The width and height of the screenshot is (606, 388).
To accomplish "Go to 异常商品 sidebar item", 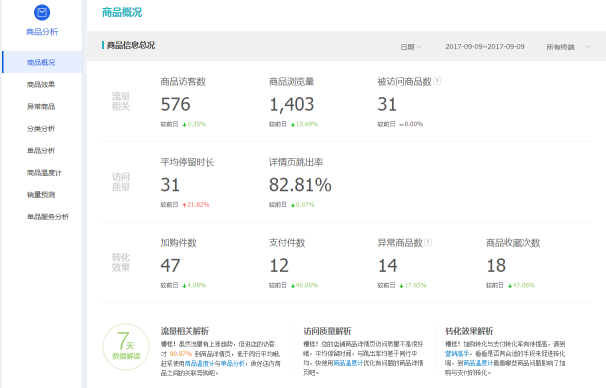I will pyautogui.click(x=41, y=106).
